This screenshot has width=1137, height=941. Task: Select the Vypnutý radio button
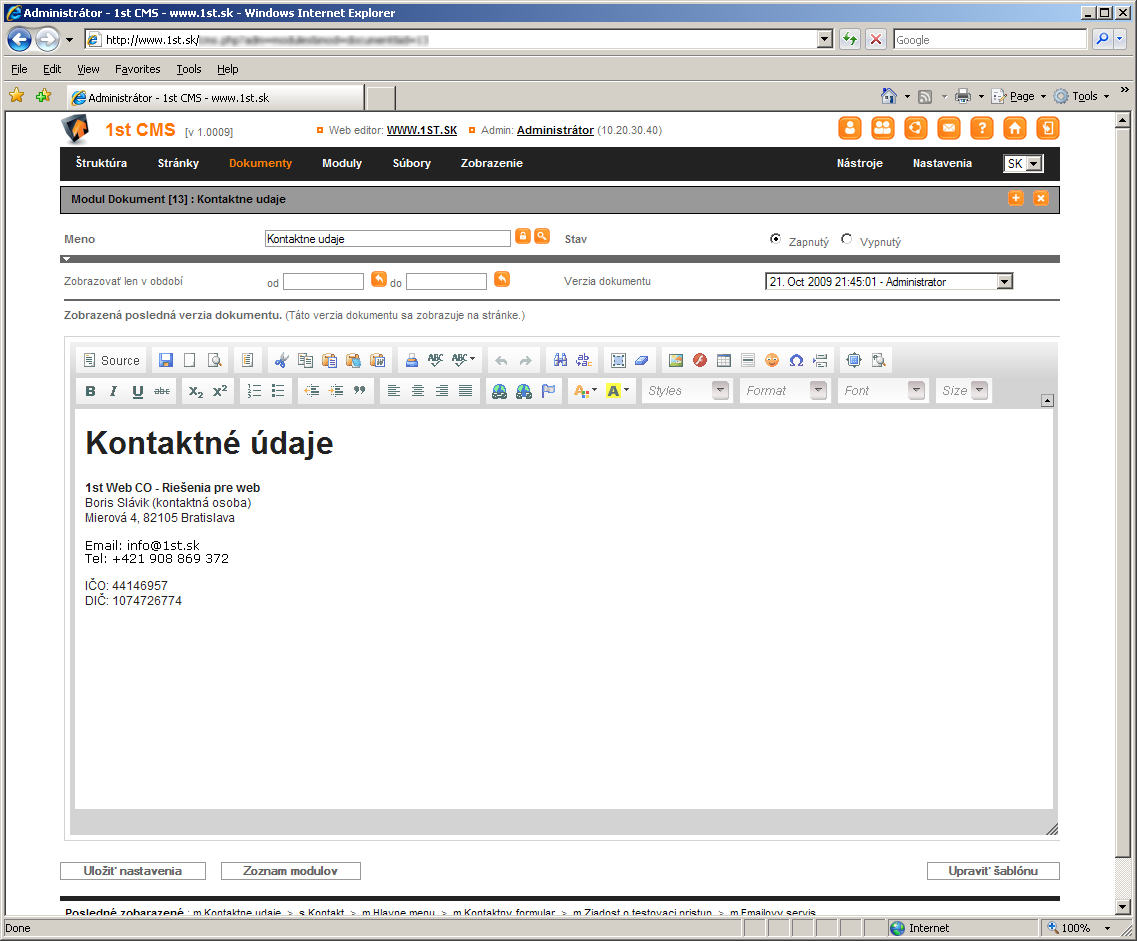(x=846, y=239)
